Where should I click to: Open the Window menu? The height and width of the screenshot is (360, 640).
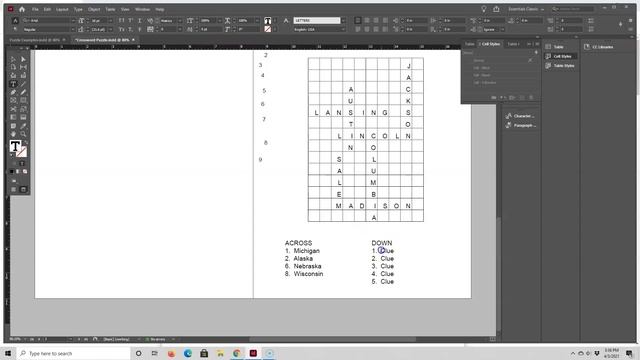coord(142,9)
